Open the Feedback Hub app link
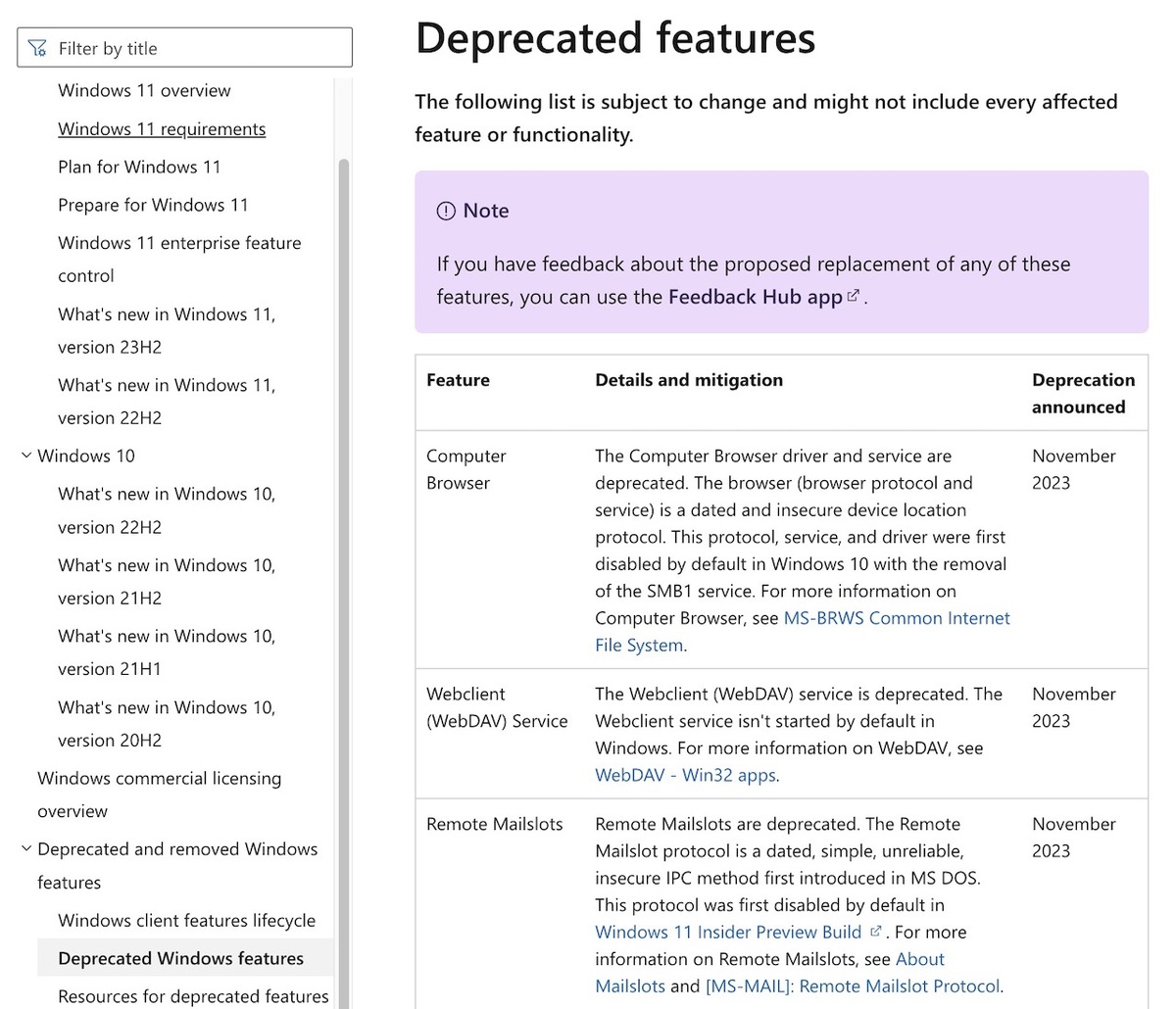1176x1009 pixels. tap(755, 297)
